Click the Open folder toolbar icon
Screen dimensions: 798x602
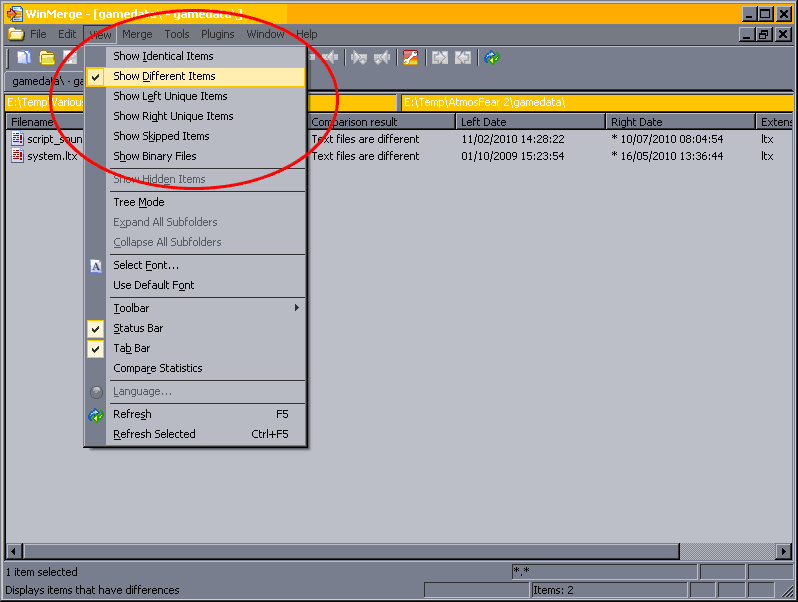(47, 58)
